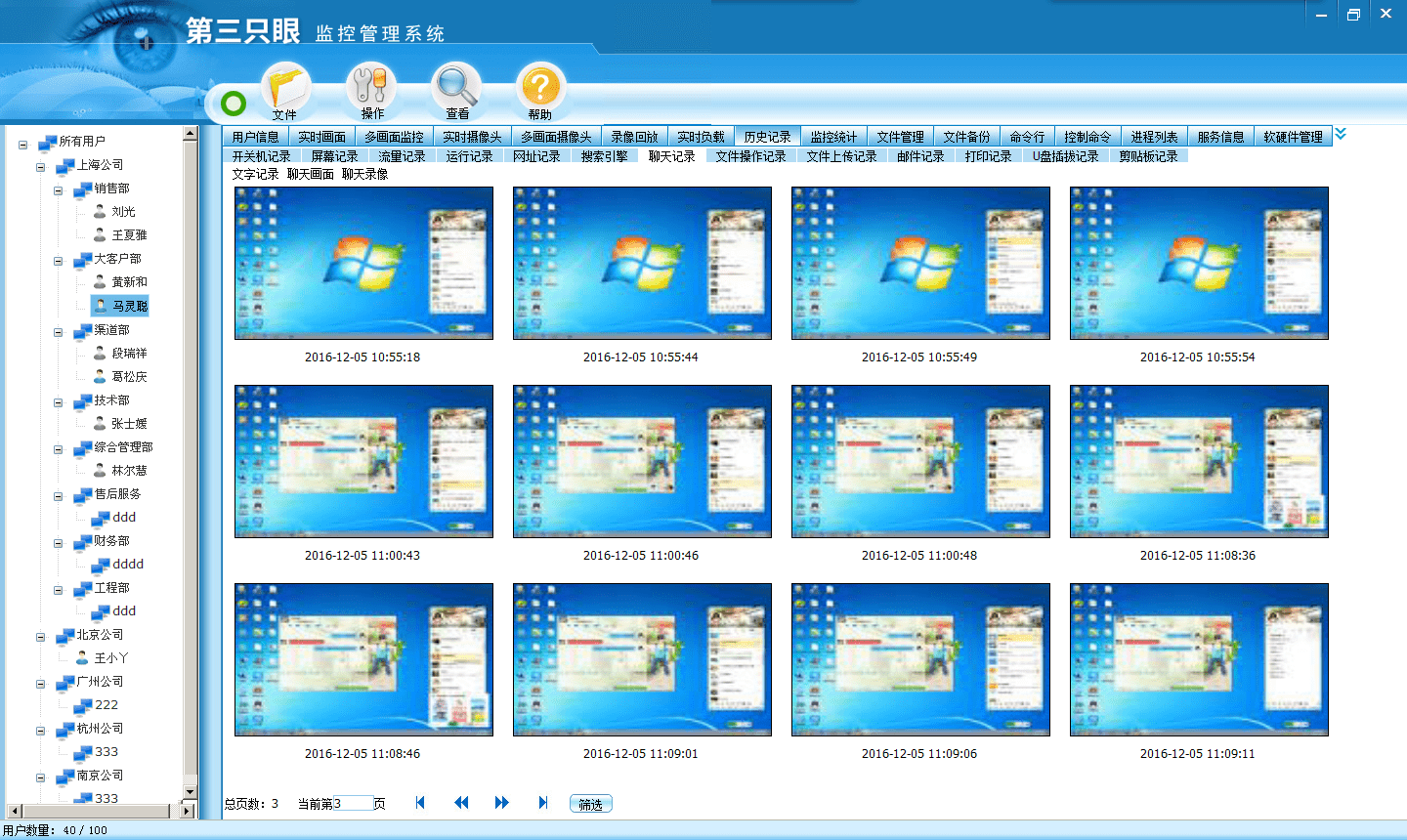This screenshot has height=840, width=1407.
Task: Jump to the first page arrow
Action: 420,803
